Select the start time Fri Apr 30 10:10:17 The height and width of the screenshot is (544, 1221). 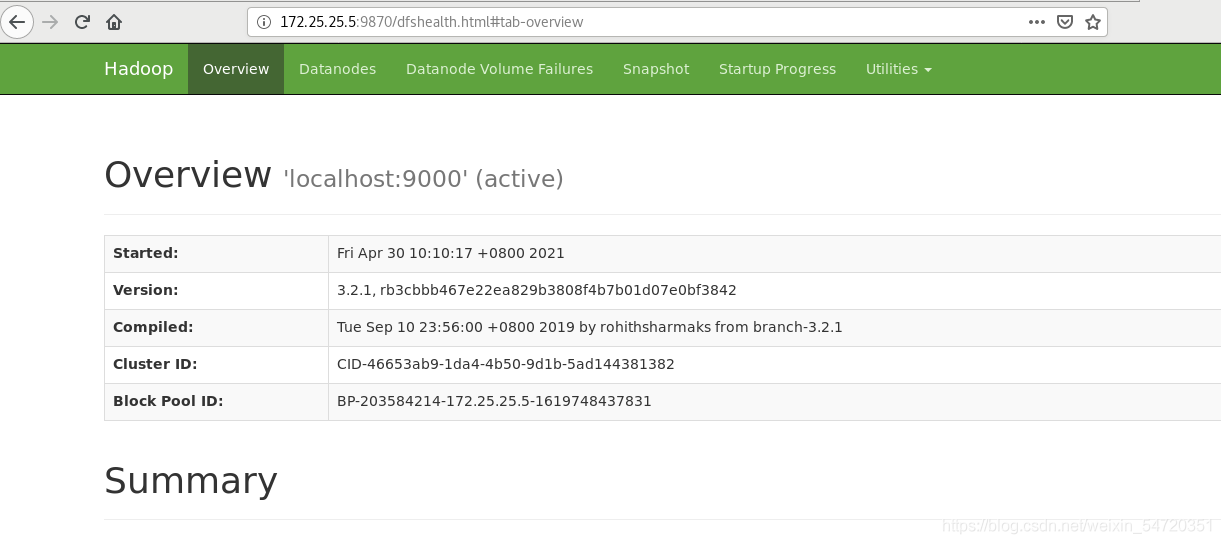(451, 253)
